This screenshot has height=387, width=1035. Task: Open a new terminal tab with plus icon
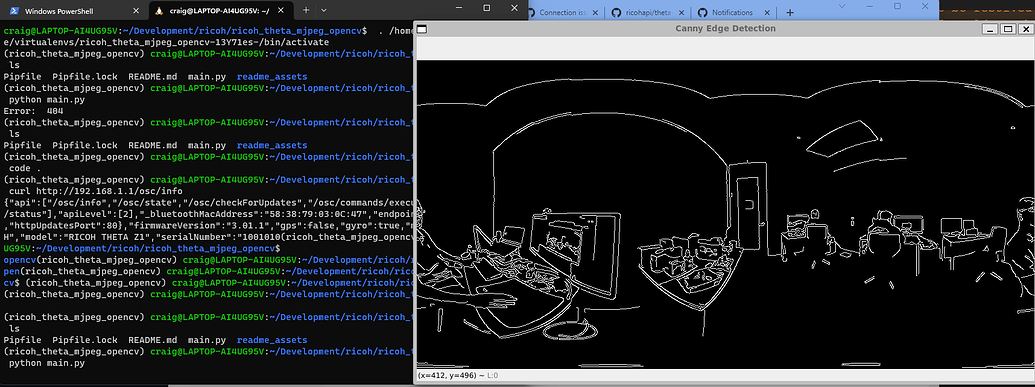(306, 11)
